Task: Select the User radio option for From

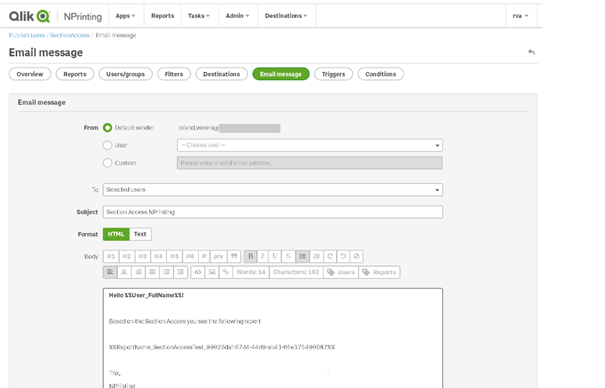Action: 107,145
